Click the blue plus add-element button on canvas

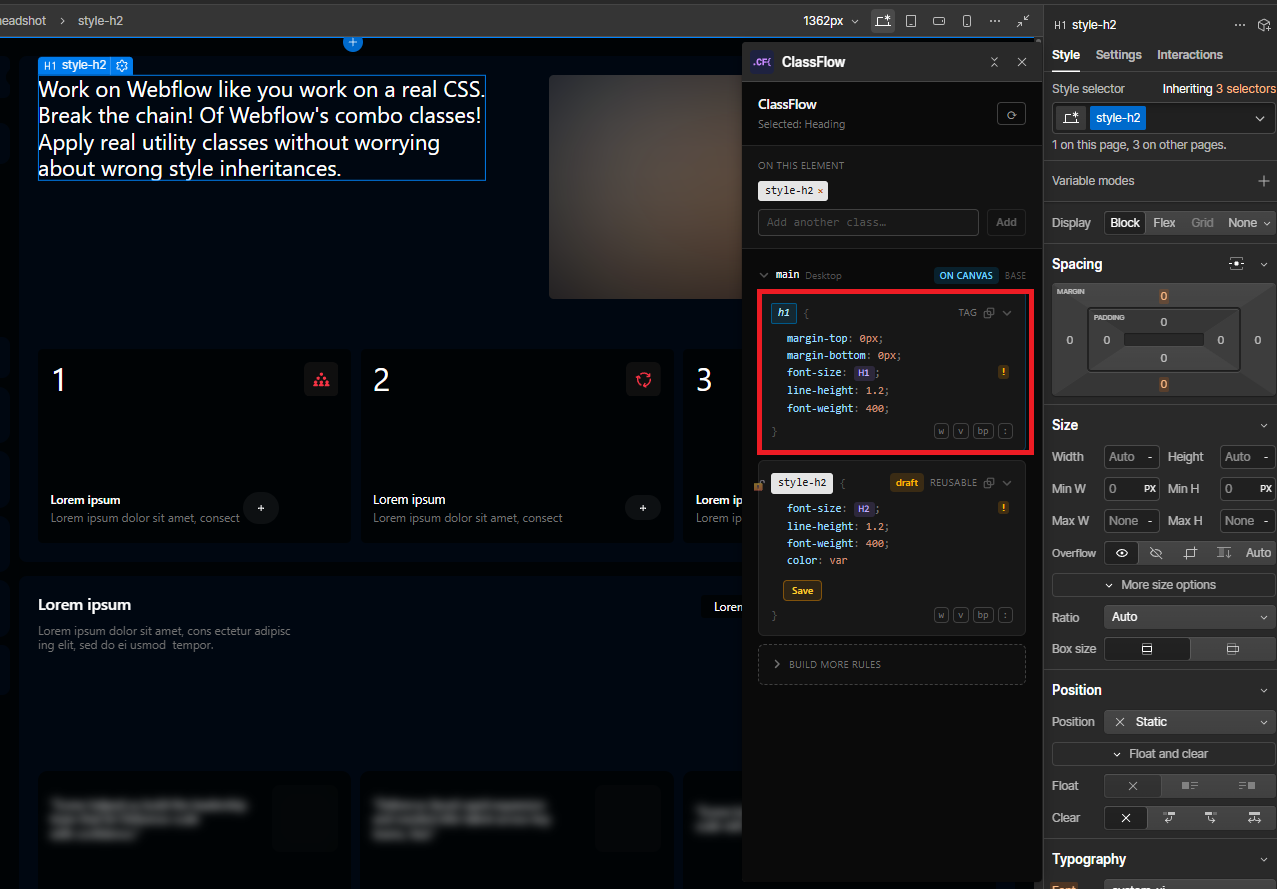coord(352,42)
